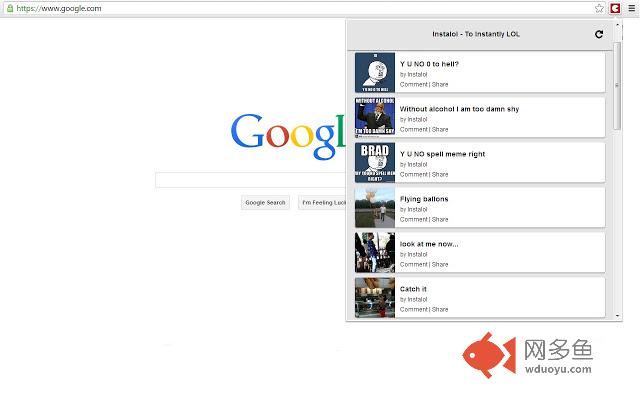Click the popup scrollbar down arrow
This screenshot has width=640, height=400.
[617, 316]
